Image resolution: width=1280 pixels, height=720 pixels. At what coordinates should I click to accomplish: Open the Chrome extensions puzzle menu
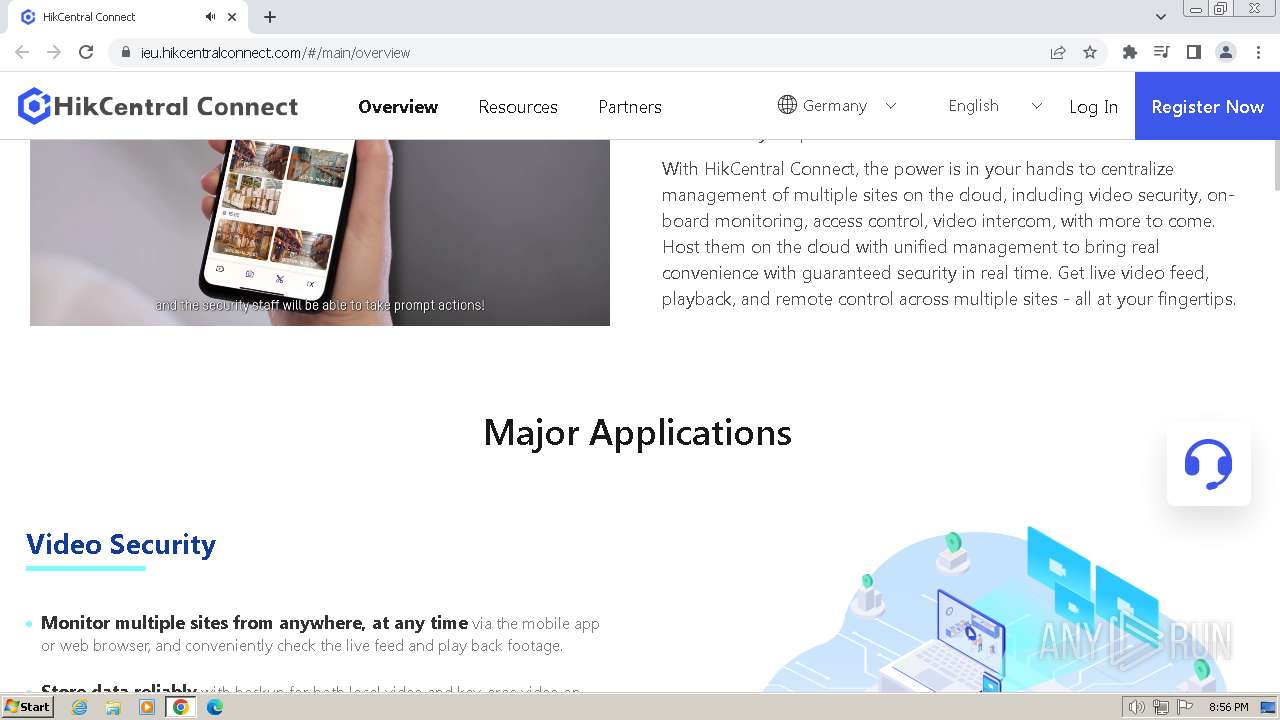coord(1130,52)
